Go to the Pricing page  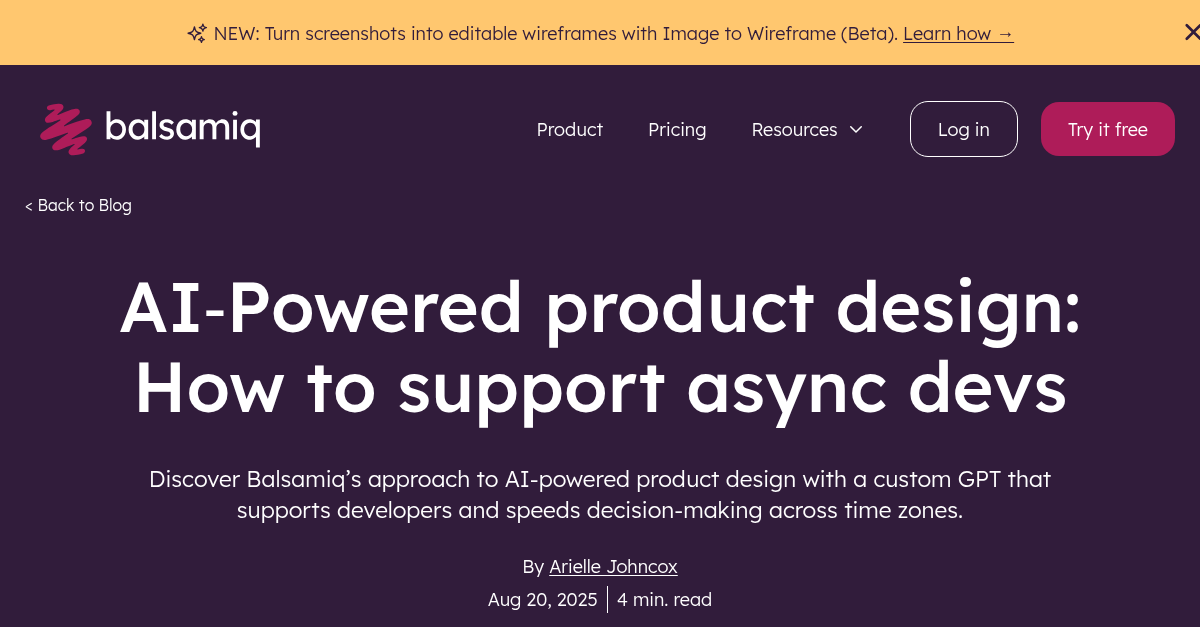click(677, 129)
